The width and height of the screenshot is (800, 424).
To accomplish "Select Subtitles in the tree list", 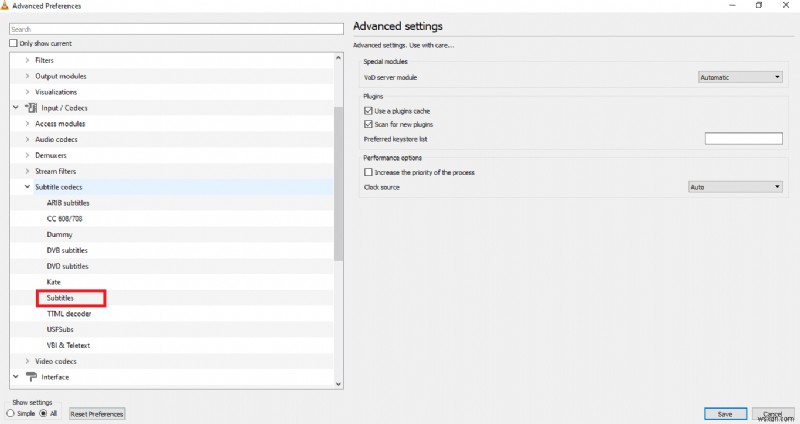I will click(x=61, y=298).
